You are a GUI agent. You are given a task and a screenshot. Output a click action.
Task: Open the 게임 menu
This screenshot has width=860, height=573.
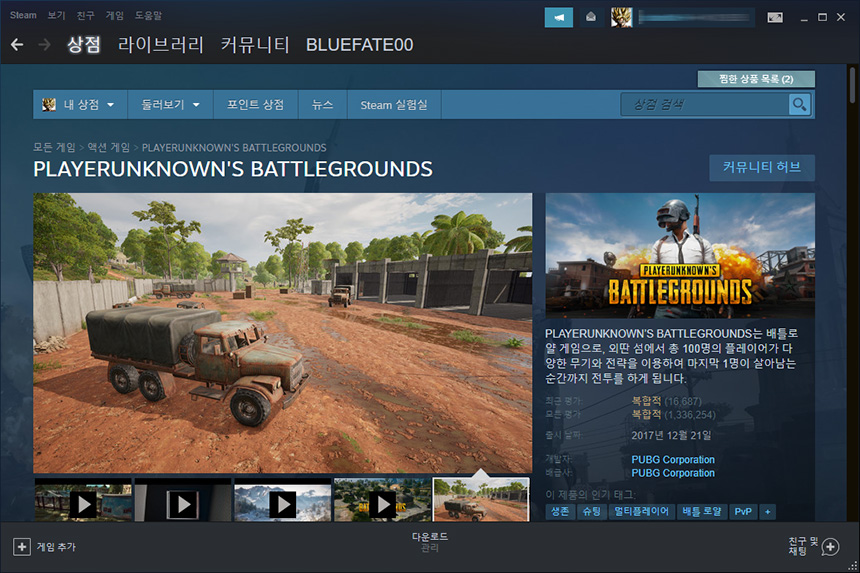(x=115, y=15)
